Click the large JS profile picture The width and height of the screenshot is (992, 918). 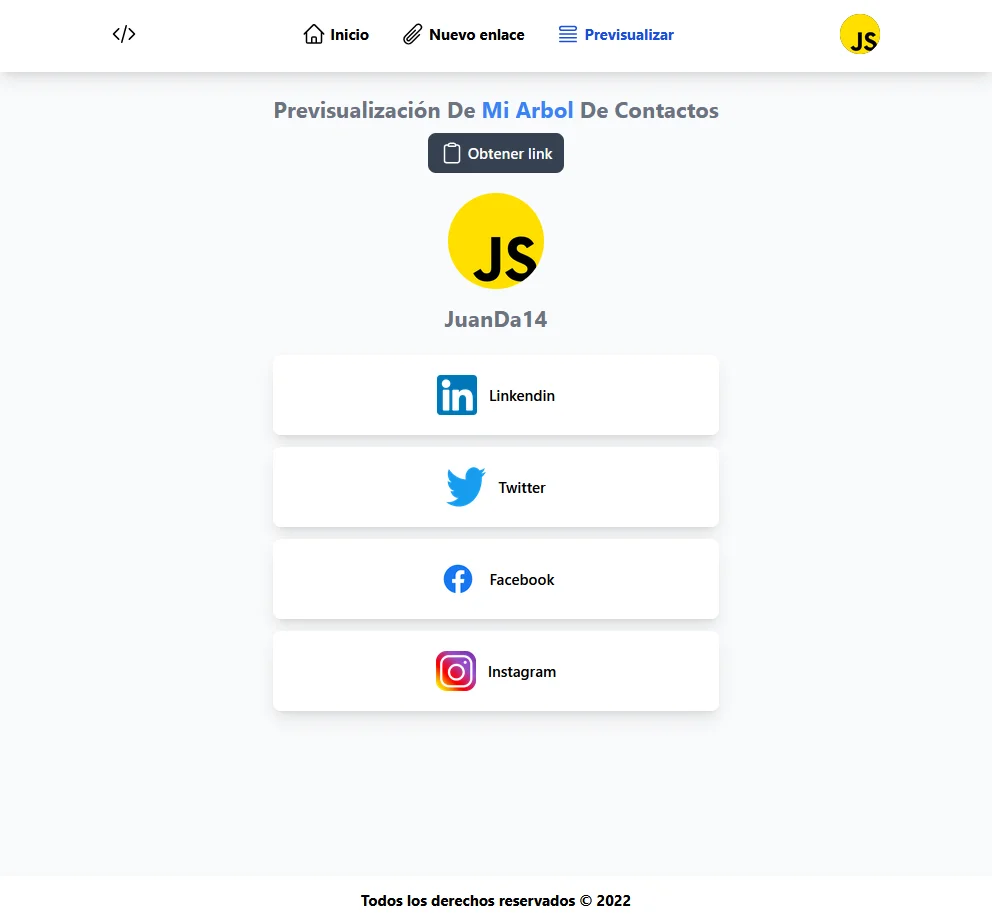coord(496,241)
